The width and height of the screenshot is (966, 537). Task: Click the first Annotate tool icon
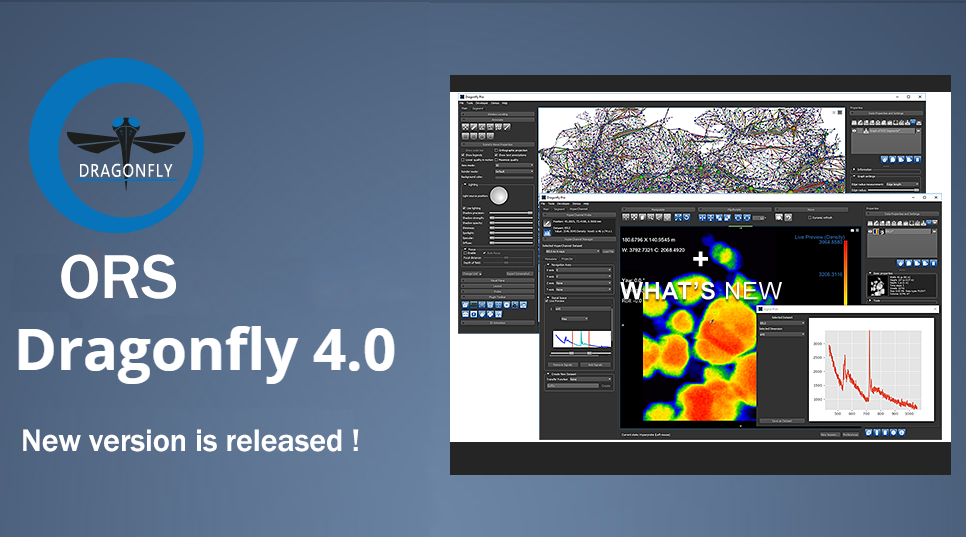point(466,127)
